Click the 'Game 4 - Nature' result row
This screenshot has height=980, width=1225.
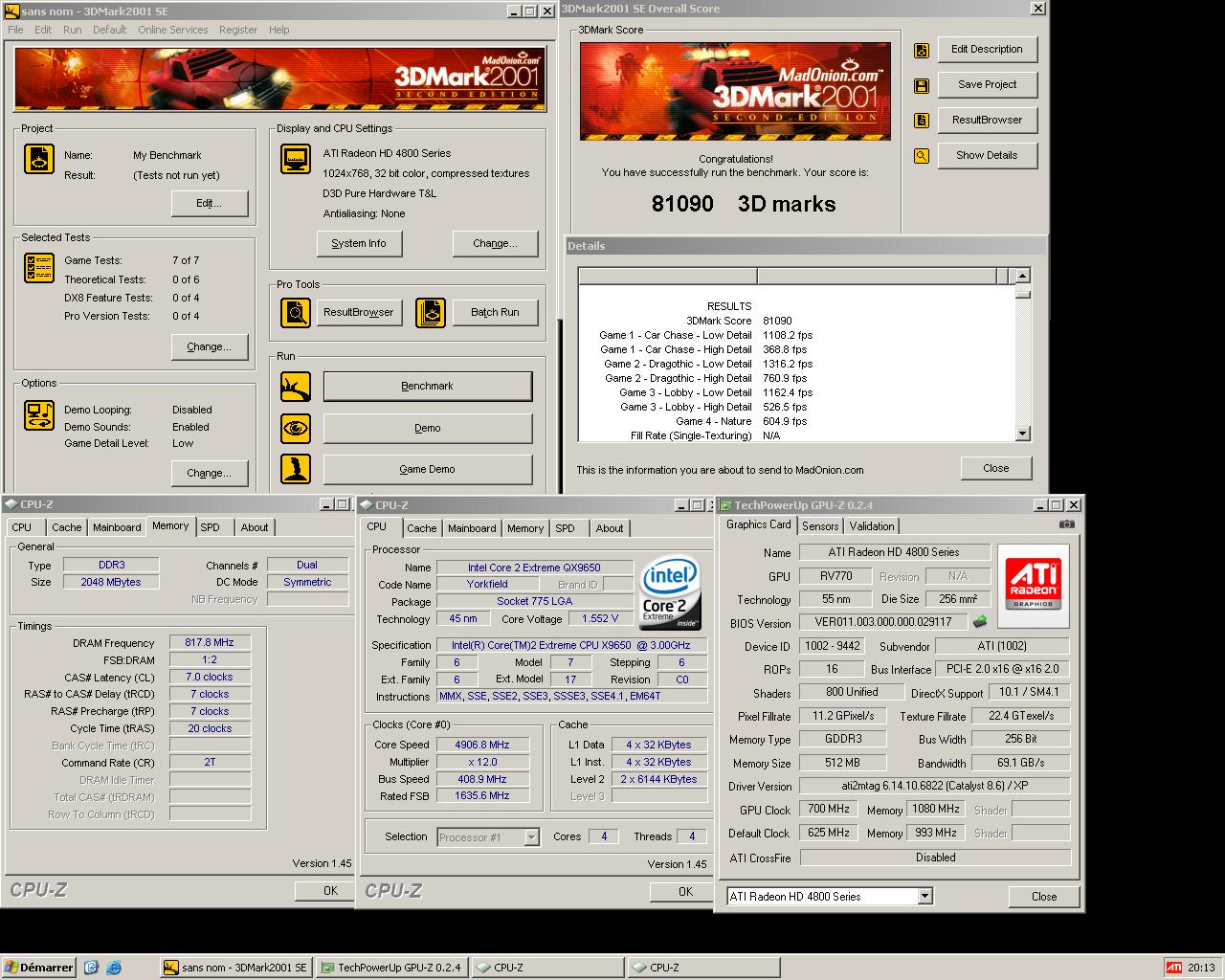click(x=742, y=421)
